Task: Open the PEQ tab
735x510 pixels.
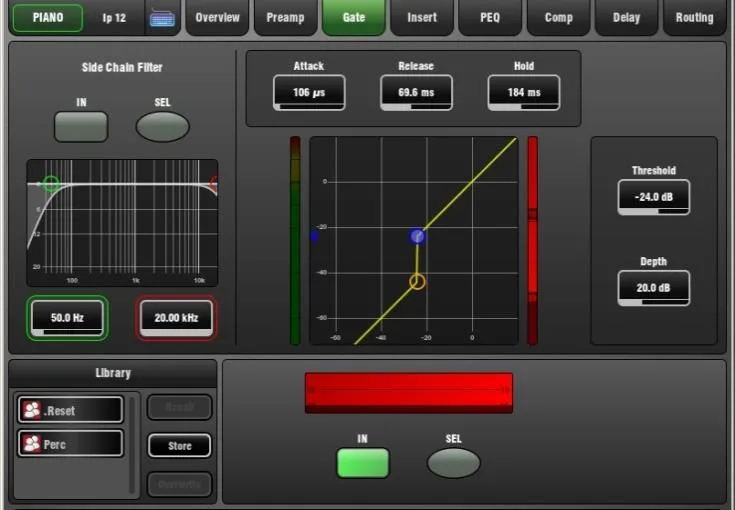Action: pos(490,17)
